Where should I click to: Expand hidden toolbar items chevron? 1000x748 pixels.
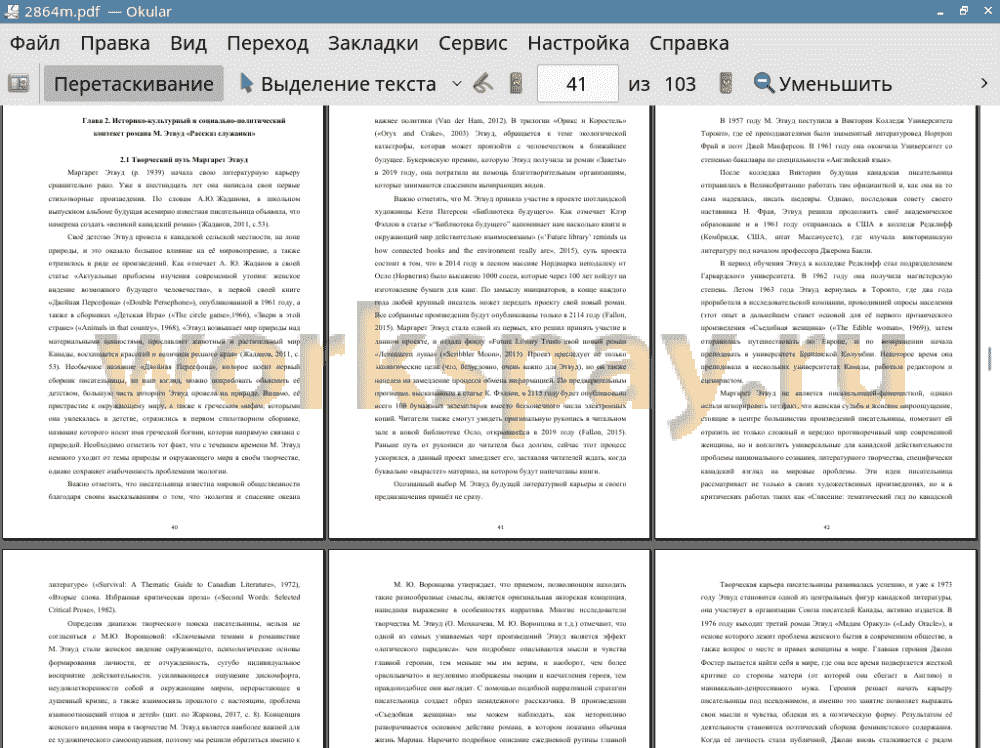(x=984, y=84)
